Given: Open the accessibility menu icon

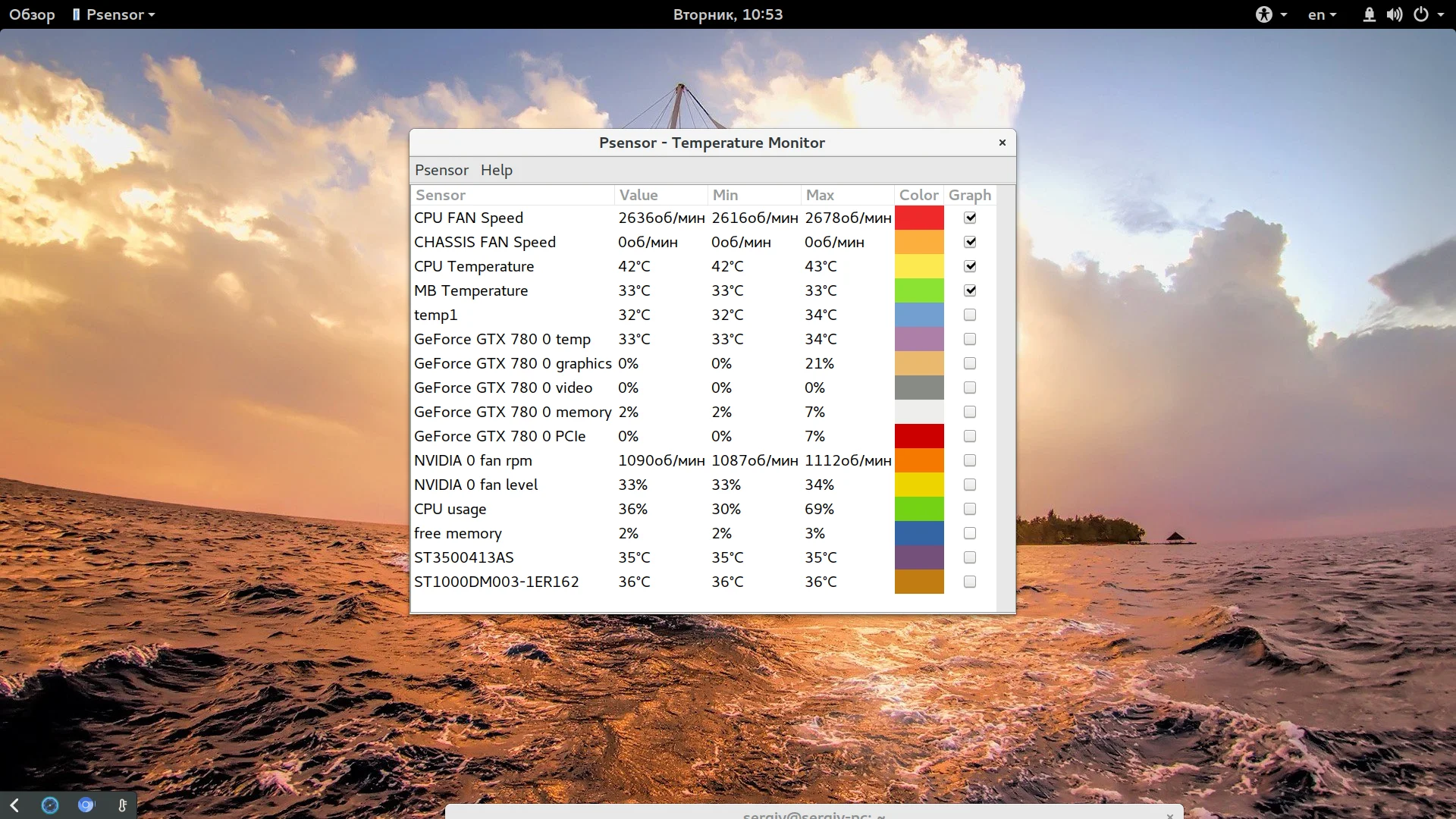Looking at the screenshot, I should [x=1263, y=14].
